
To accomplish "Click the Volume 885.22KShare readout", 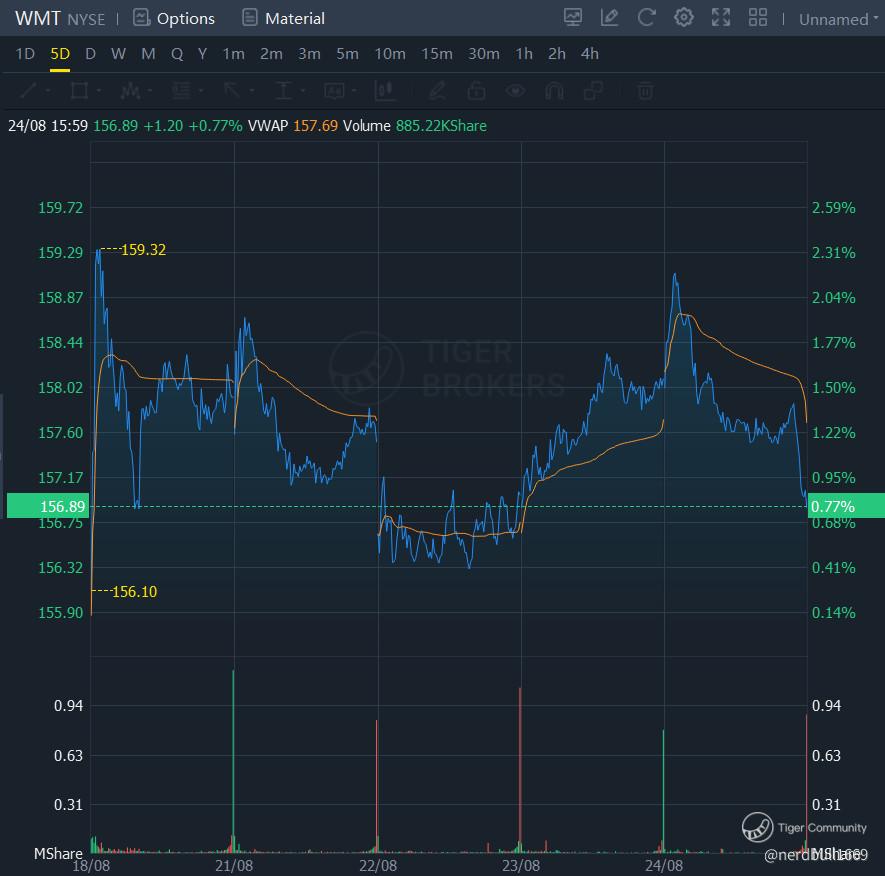I will point(415,125).
